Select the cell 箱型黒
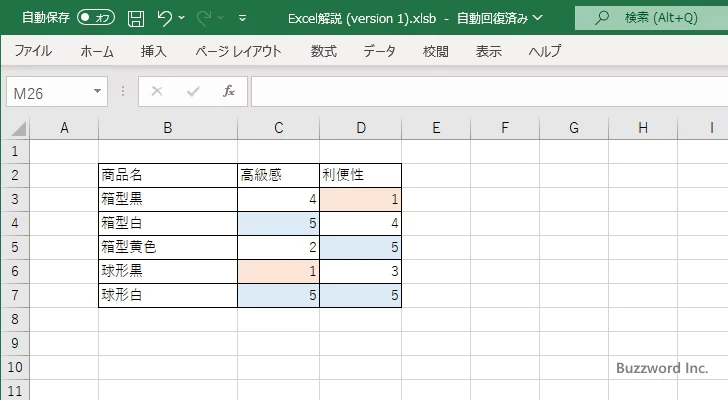The width and height of the screenshot is (728, 400). coord(168,200)
